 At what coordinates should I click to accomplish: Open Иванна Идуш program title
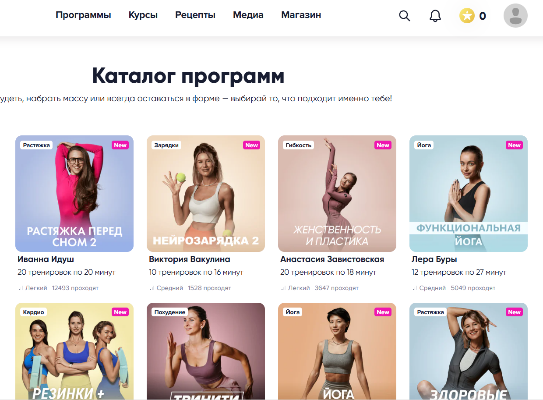coord(46,259)
